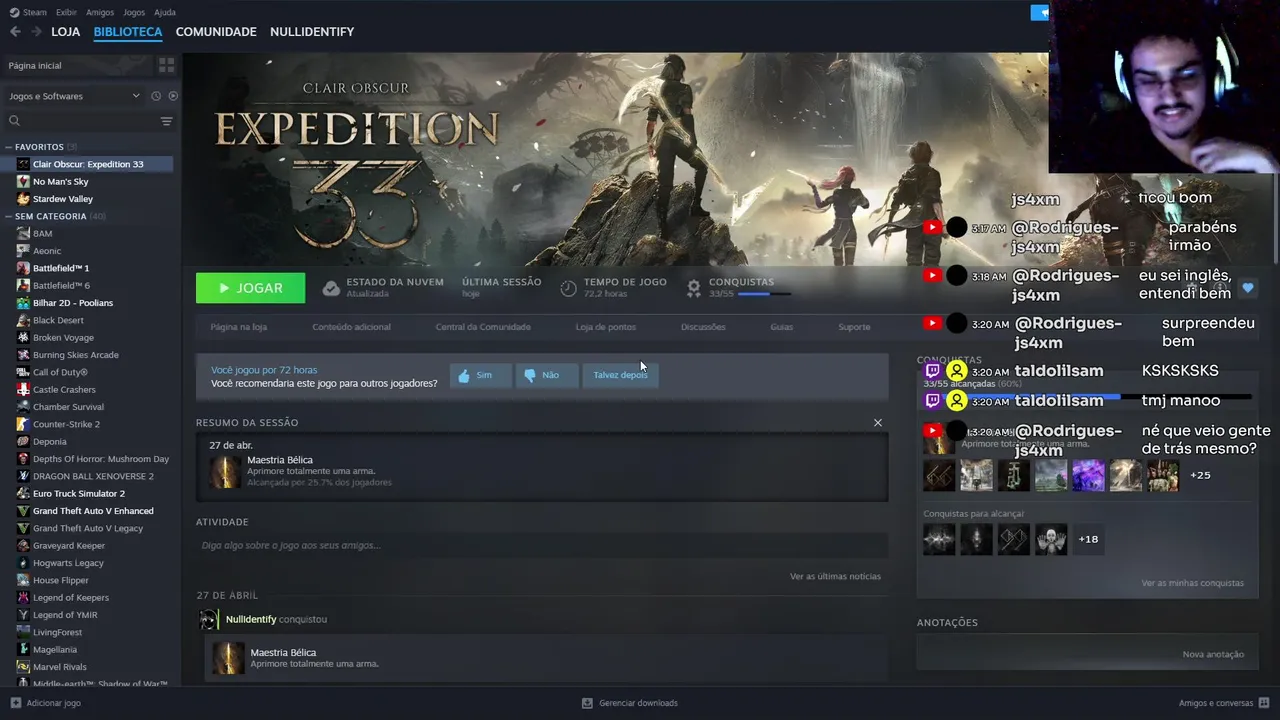Screen dimensions: 1280x720
Task: Collapse the FAVORITOS category
Action: (9, 147)
